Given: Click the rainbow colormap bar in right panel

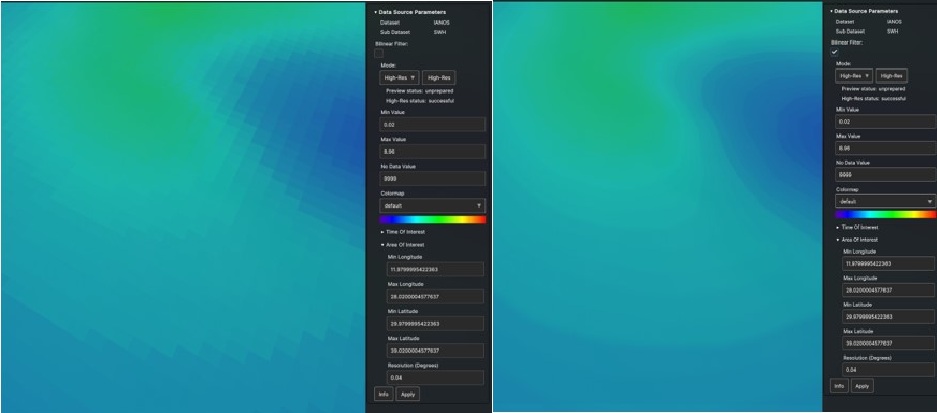Looking at the screenshot, I should 885,214.
